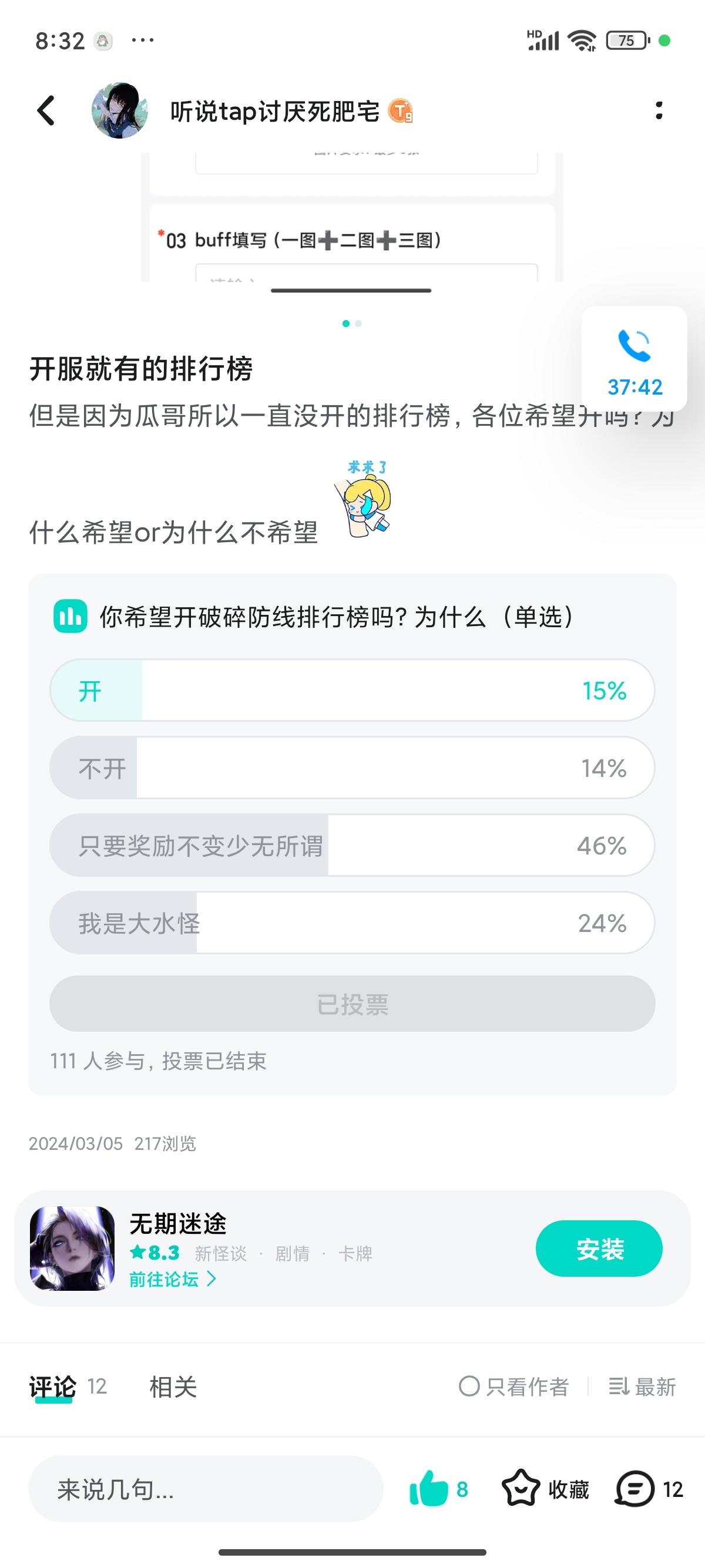The width and height of the screenshot is (705, 1568).
Task: Tap the back arrow icon
Action: 46,111
